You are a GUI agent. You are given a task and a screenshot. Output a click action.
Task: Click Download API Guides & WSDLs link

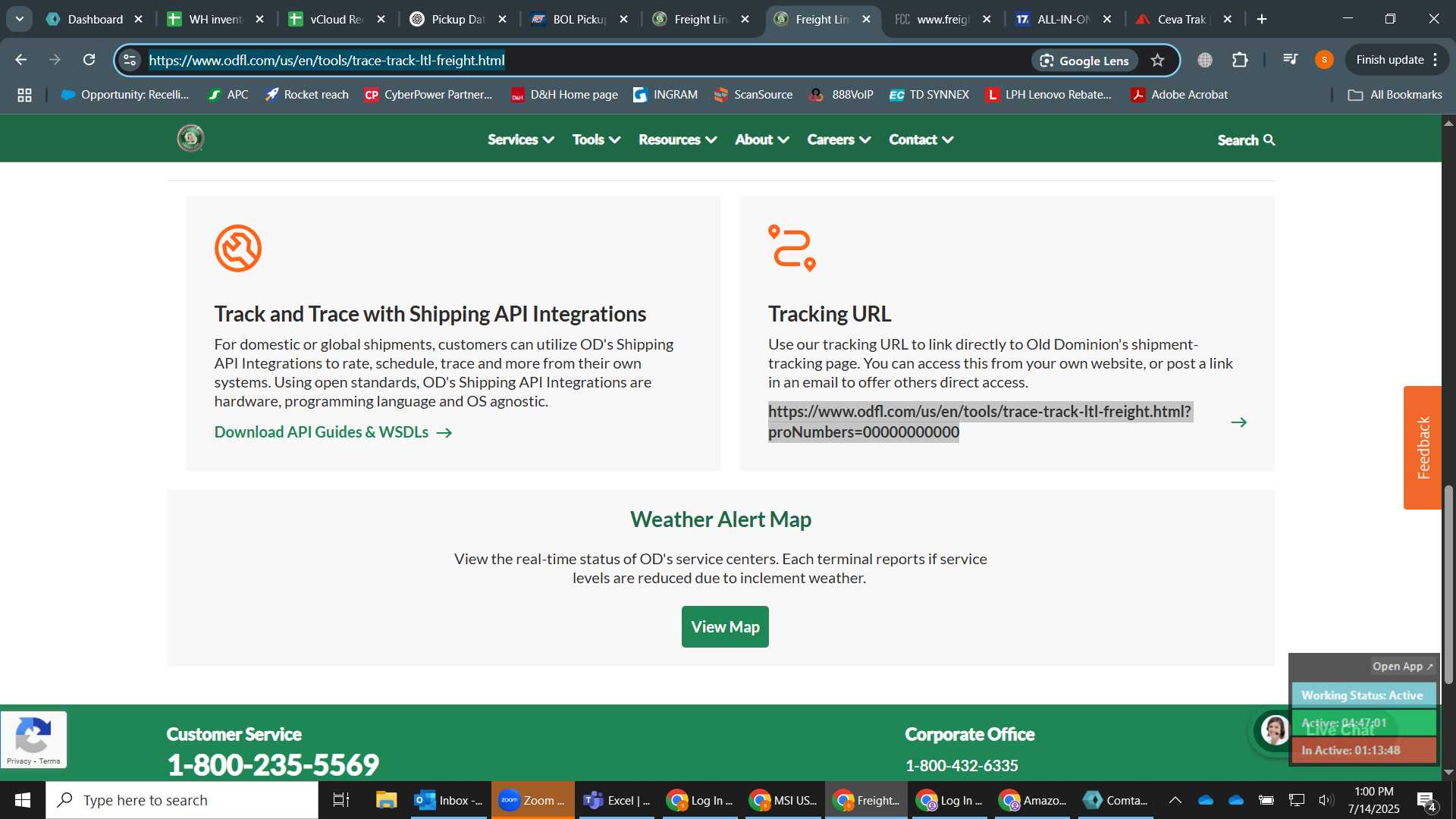coord(333,432)
